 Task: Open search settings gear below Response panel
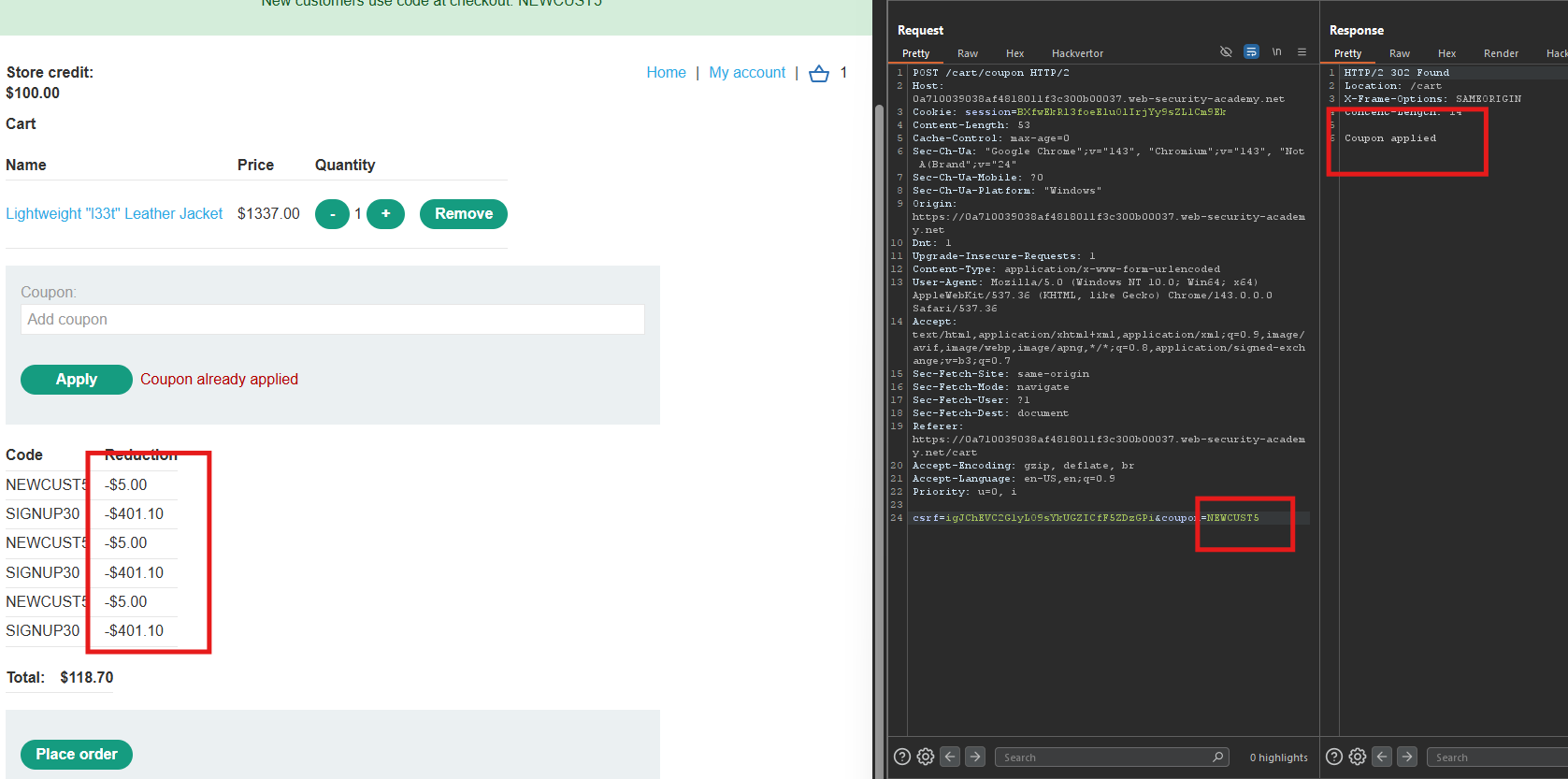[x=1358, y=757]
